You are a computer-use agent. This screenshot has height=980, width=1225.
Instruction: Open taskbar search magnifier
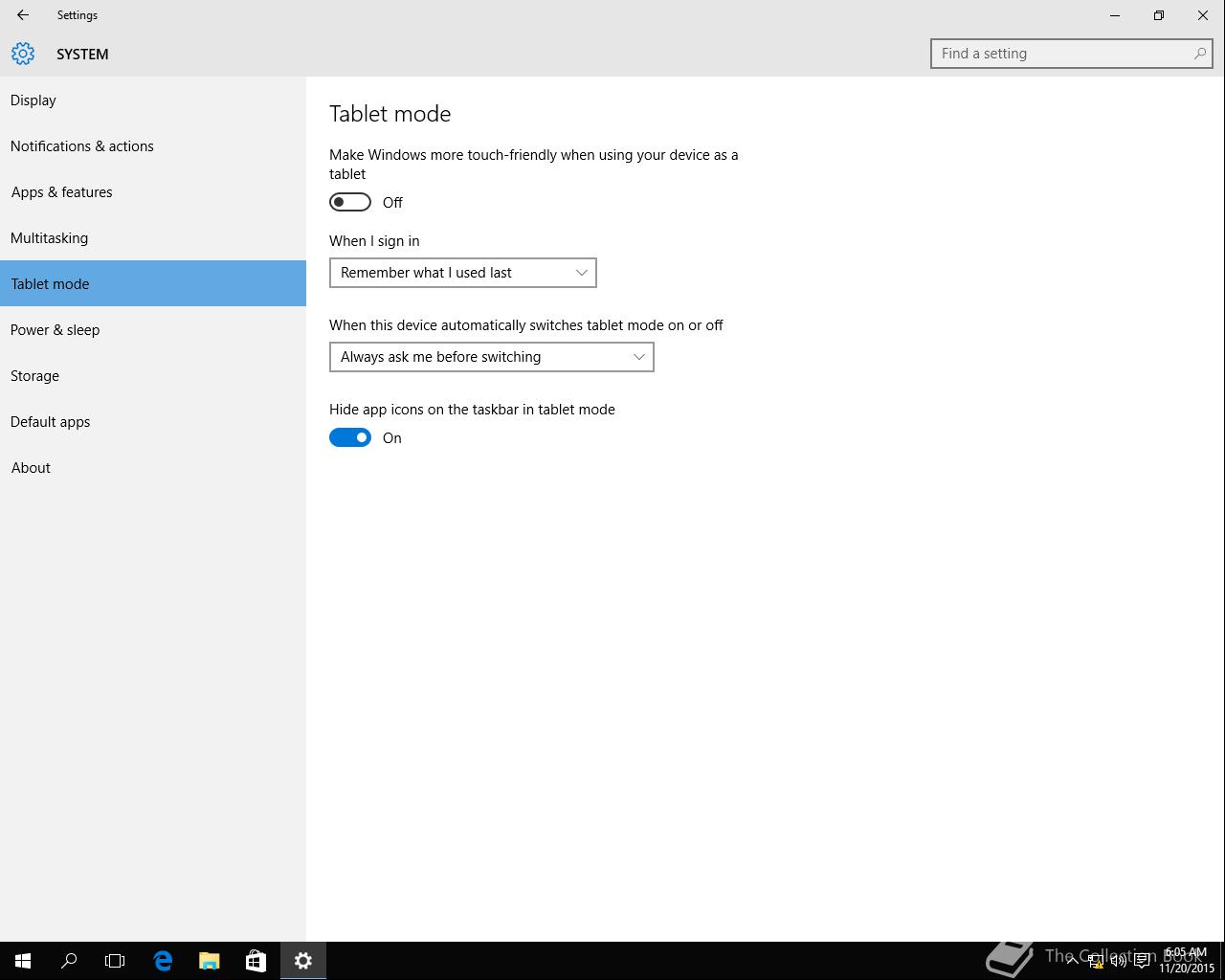[x=69, y=961]
